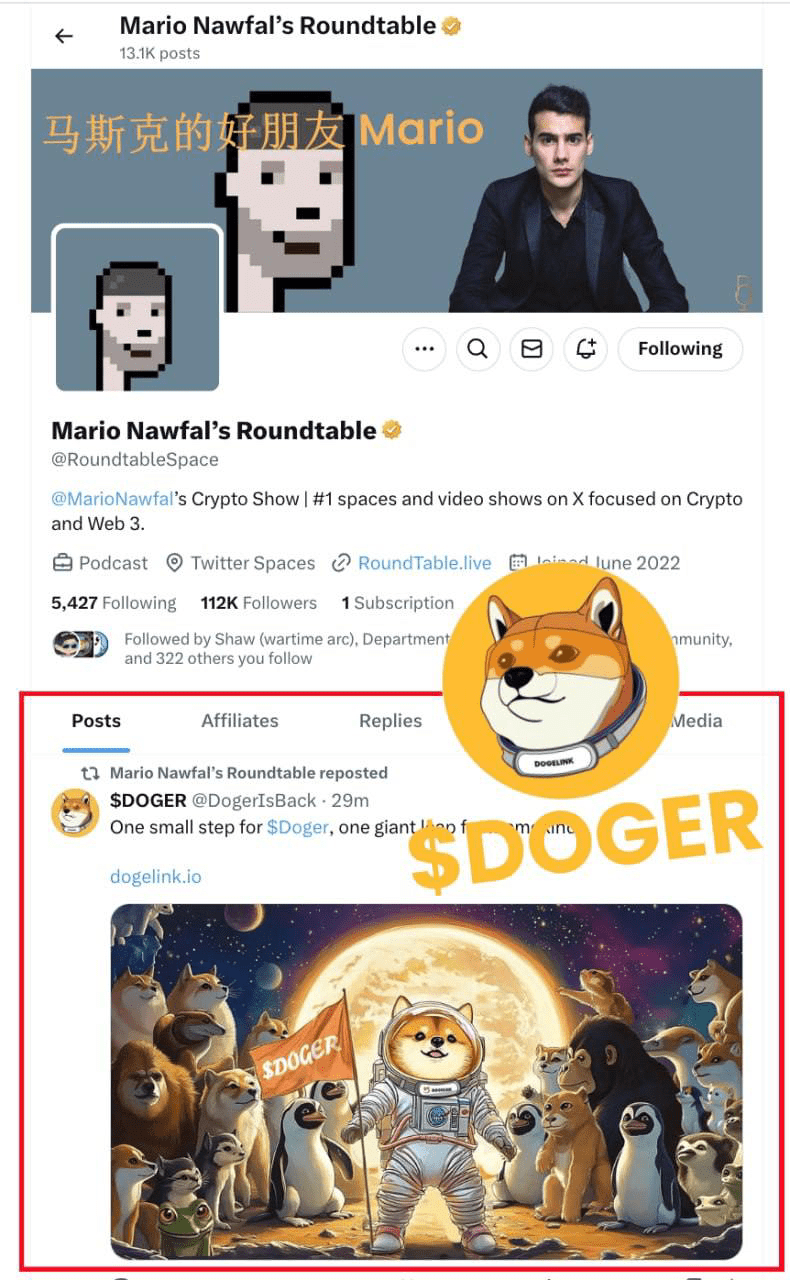View the 112K Followers list
Screen dimensions: 790x1280
coord(258,603)
